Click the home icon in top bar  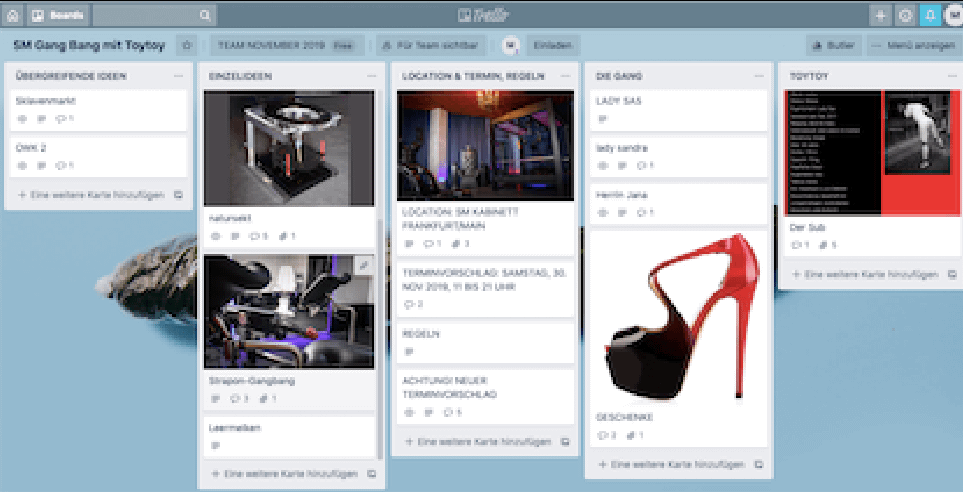(12, 15)
